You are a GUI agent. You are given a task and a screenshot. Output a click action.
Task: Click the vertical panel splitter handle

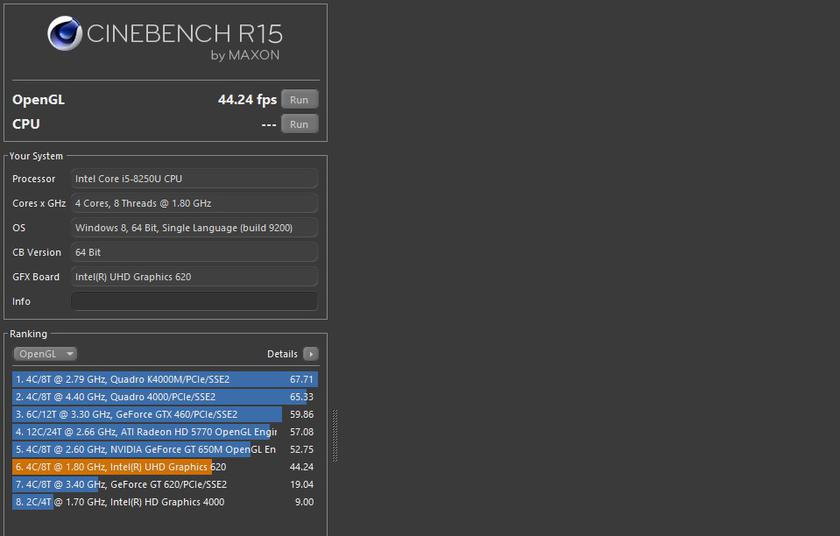coord(334,435)
